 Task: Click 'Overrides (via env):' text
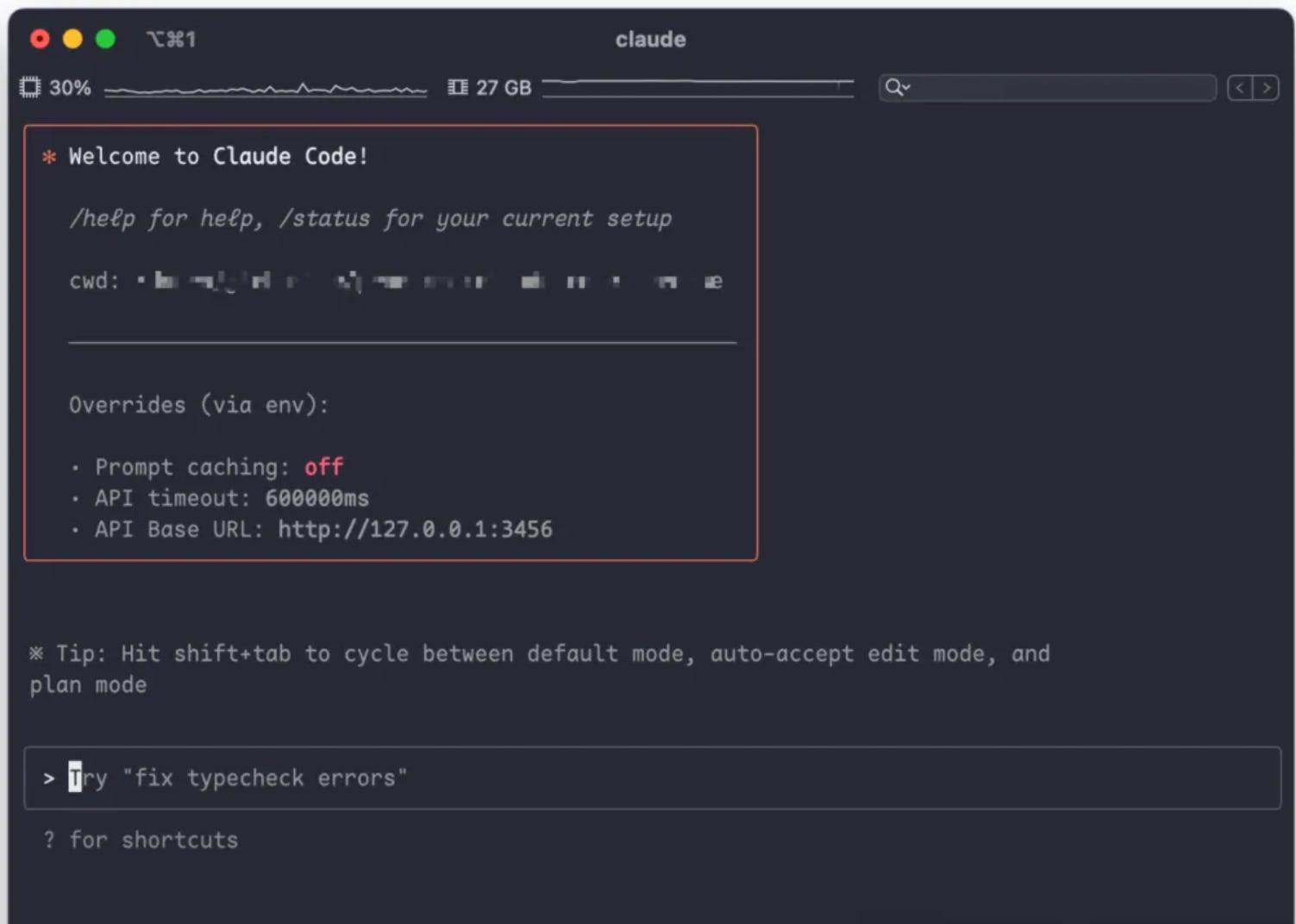(198, 405)
